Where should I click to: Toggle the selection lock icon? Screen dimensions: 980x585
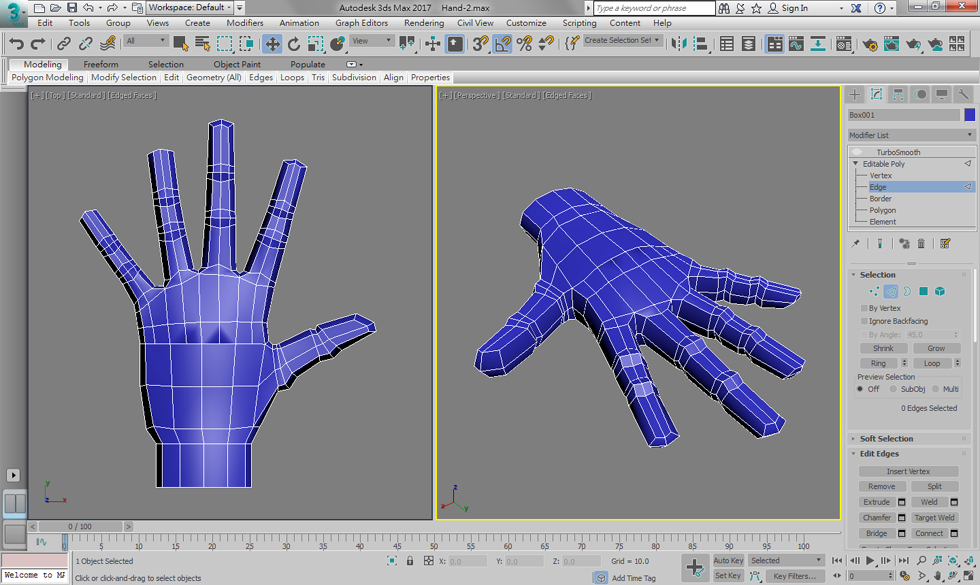pos(410,561)
